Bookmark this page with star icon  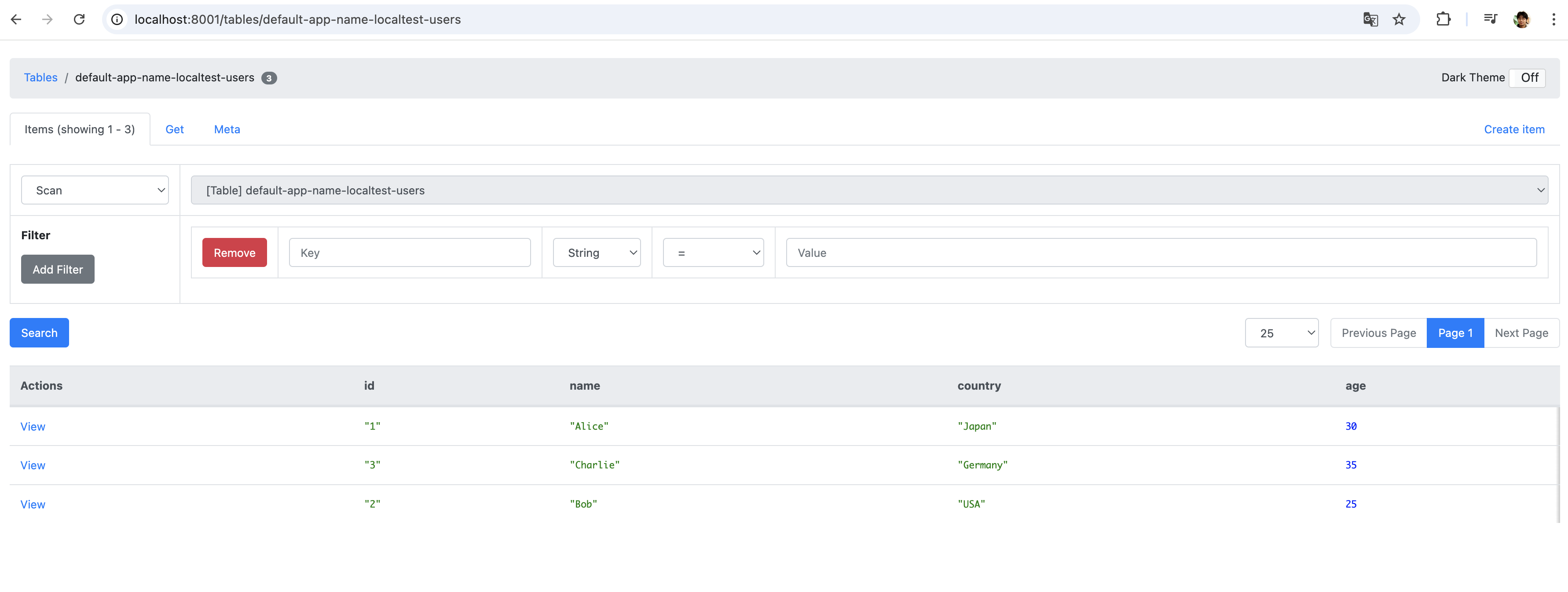1399,19
